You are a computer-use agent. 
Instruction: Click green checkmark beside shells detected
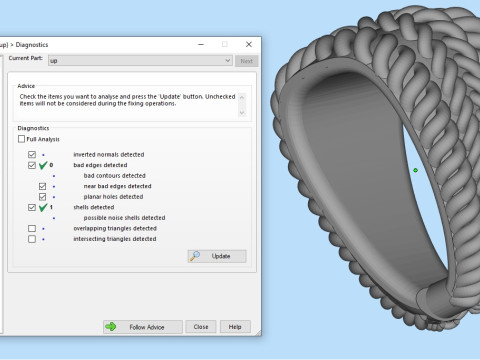43,208
